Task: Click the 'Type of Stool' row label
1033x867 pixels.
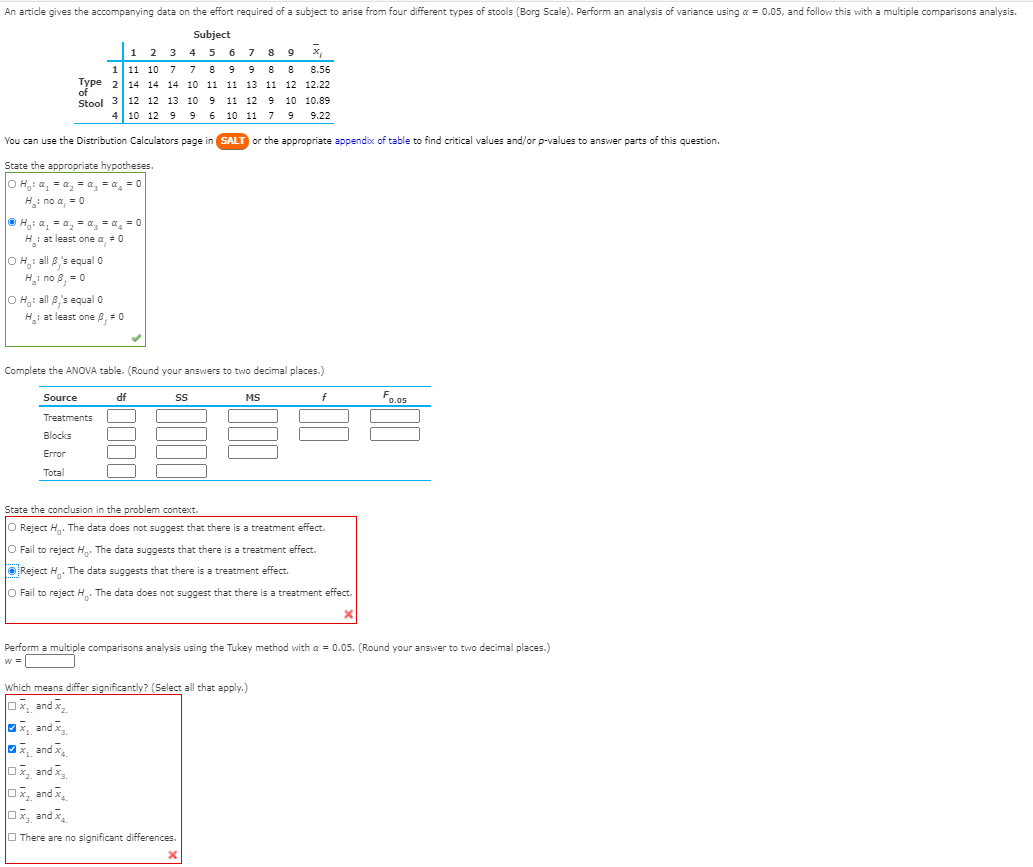Action: (x=90, y=93)
